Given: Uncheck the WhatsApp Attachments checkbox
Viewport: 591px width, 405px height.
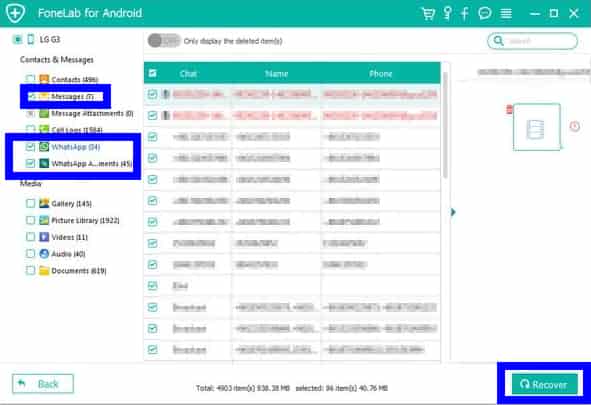Looking at the screenshot, I should 31,163.
